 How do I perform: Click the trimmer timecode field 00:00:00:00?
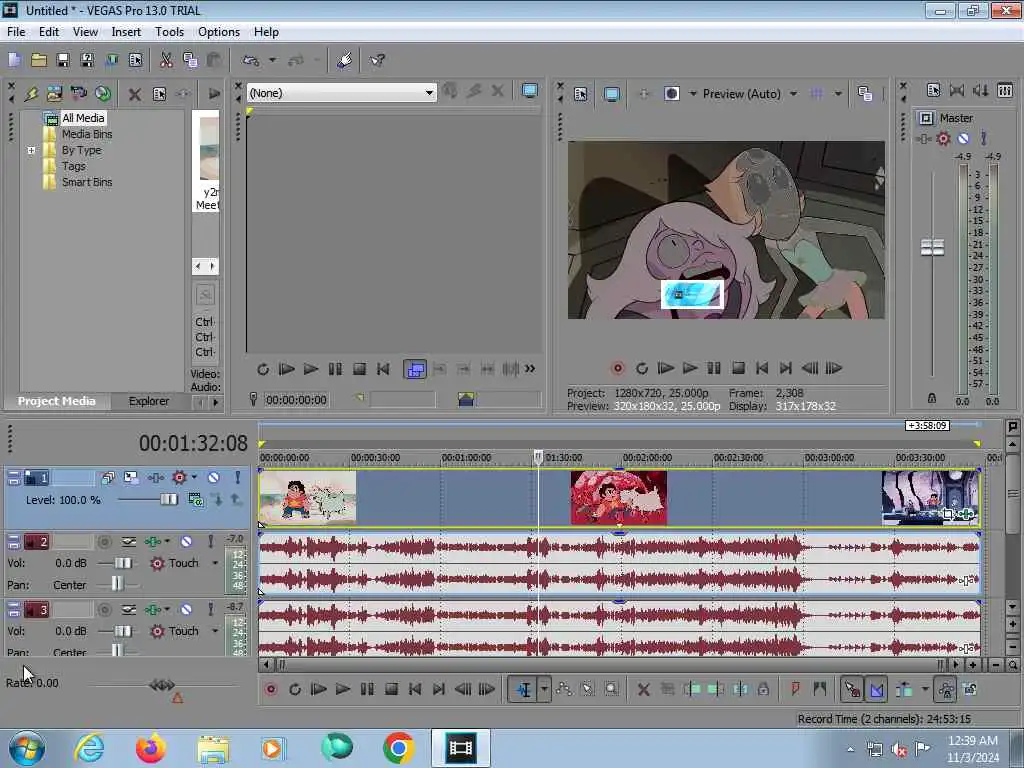pyautogui.click(x=296, y=400)
